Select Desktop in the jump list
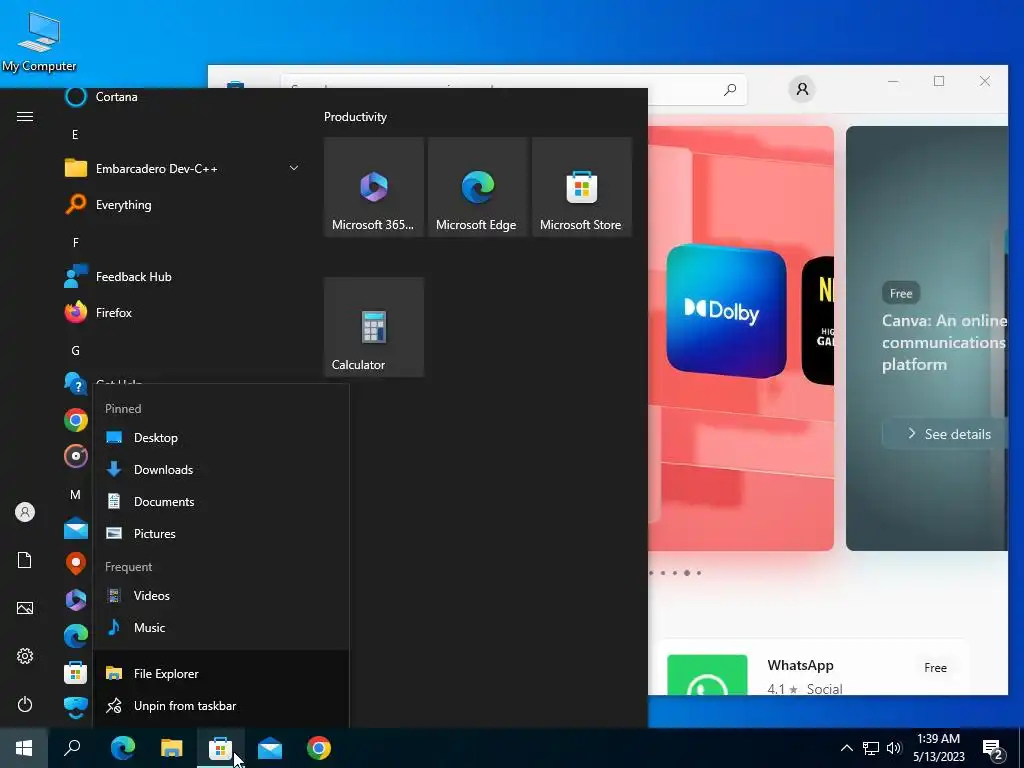The image size is (1024, 768). tap(221, 438)
